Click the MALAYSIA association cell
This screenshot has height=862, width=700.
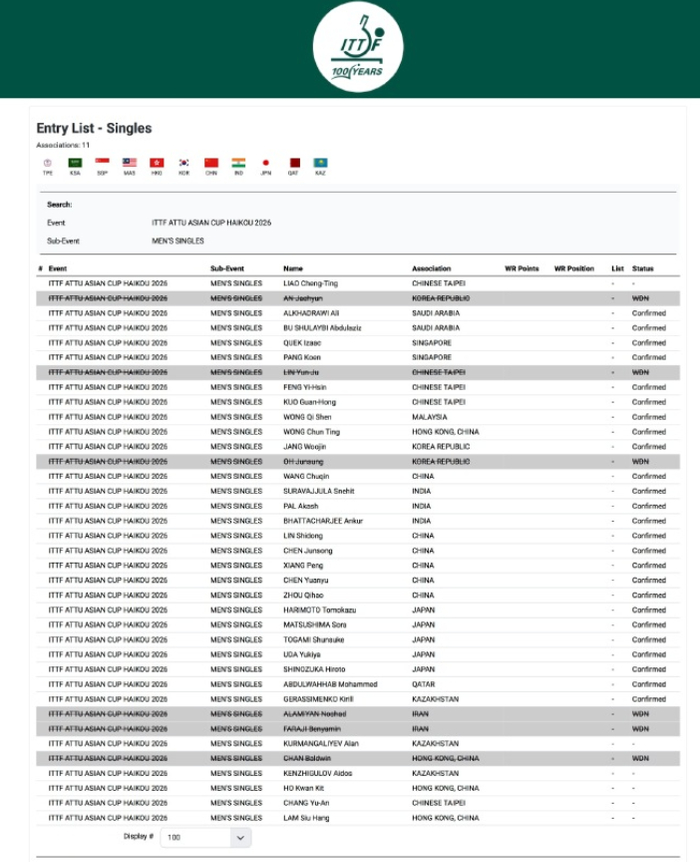coord(429,417)
